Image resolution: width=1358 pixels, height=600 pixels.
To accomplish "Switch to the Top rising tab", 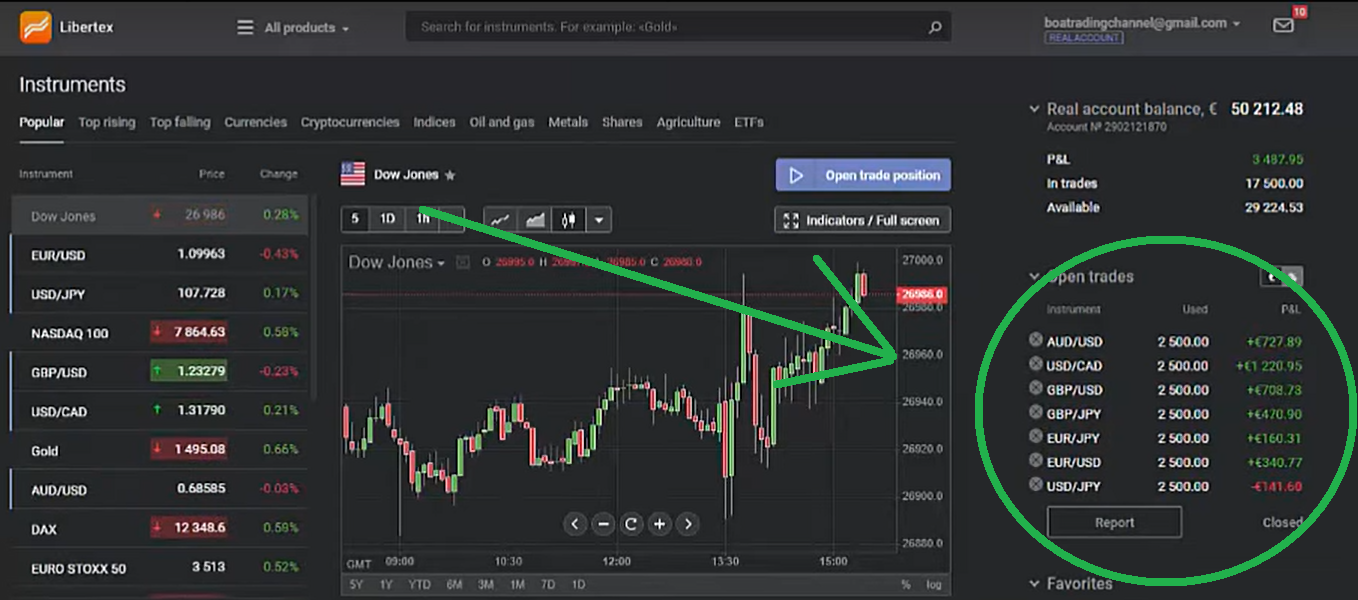I will click(x=107, y=122).
